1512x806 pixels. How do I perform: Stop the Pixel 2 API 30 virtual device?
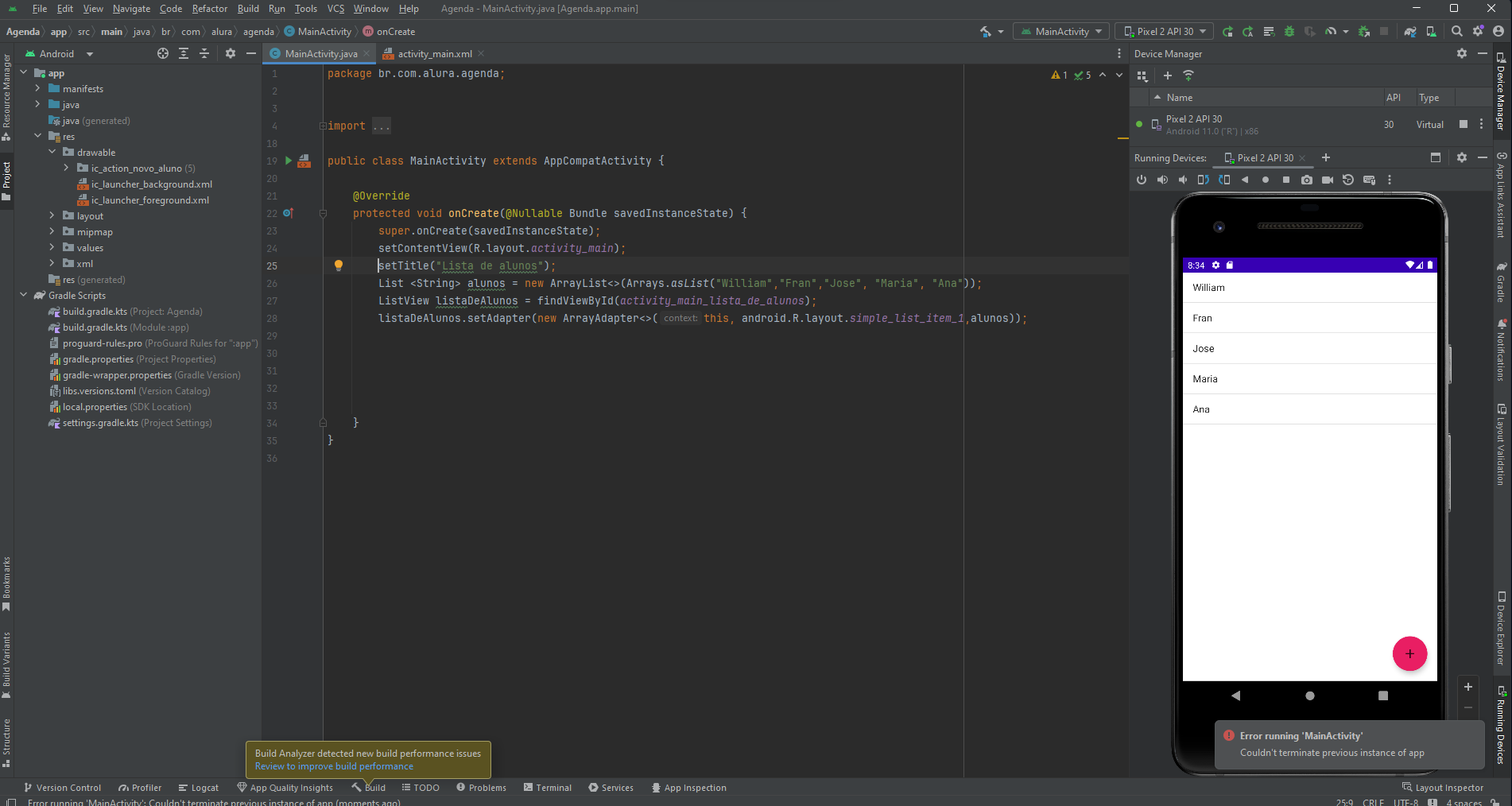(x=1464, y=124)
